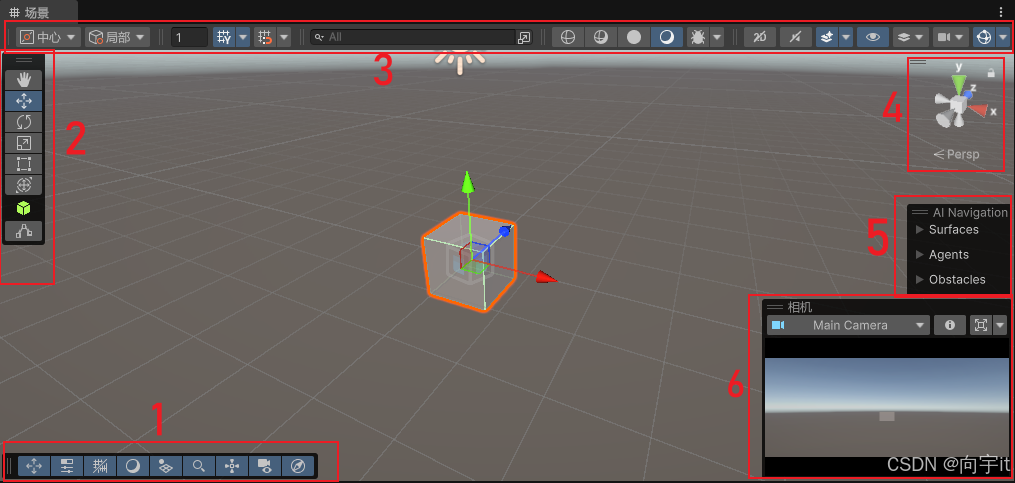Screen dimensions: 1015x483
Task: Open the grid snapping options arrow
Action: pos(284,37)
